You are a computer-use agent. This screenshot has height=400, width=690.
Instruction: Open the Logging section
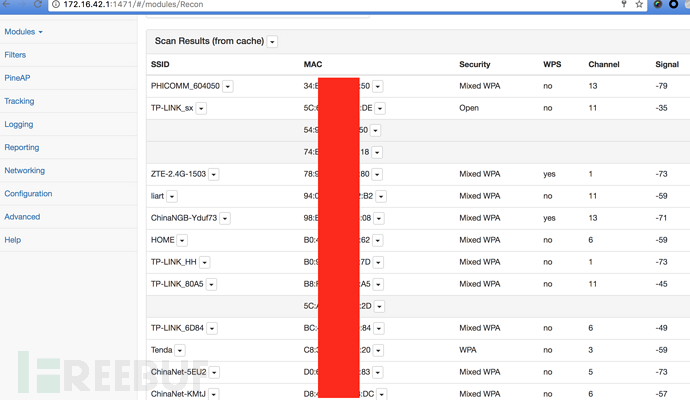coord(18,124)
